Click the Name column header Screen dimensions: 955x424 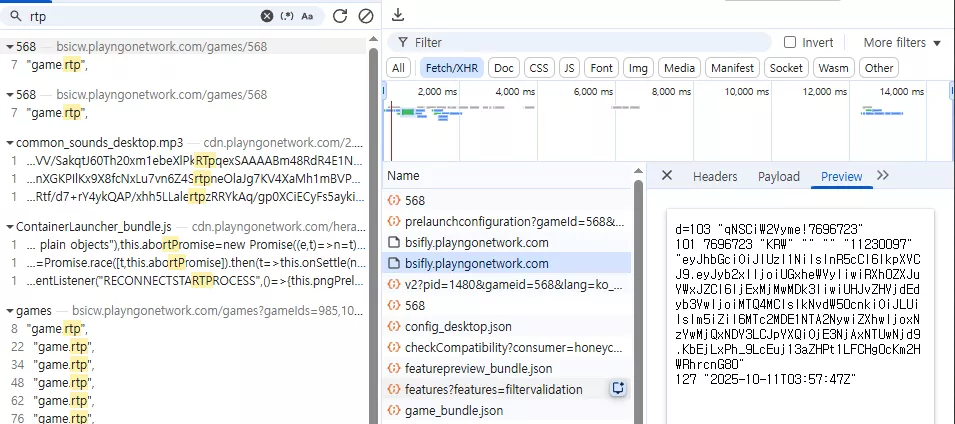click(x=403, y=176)
